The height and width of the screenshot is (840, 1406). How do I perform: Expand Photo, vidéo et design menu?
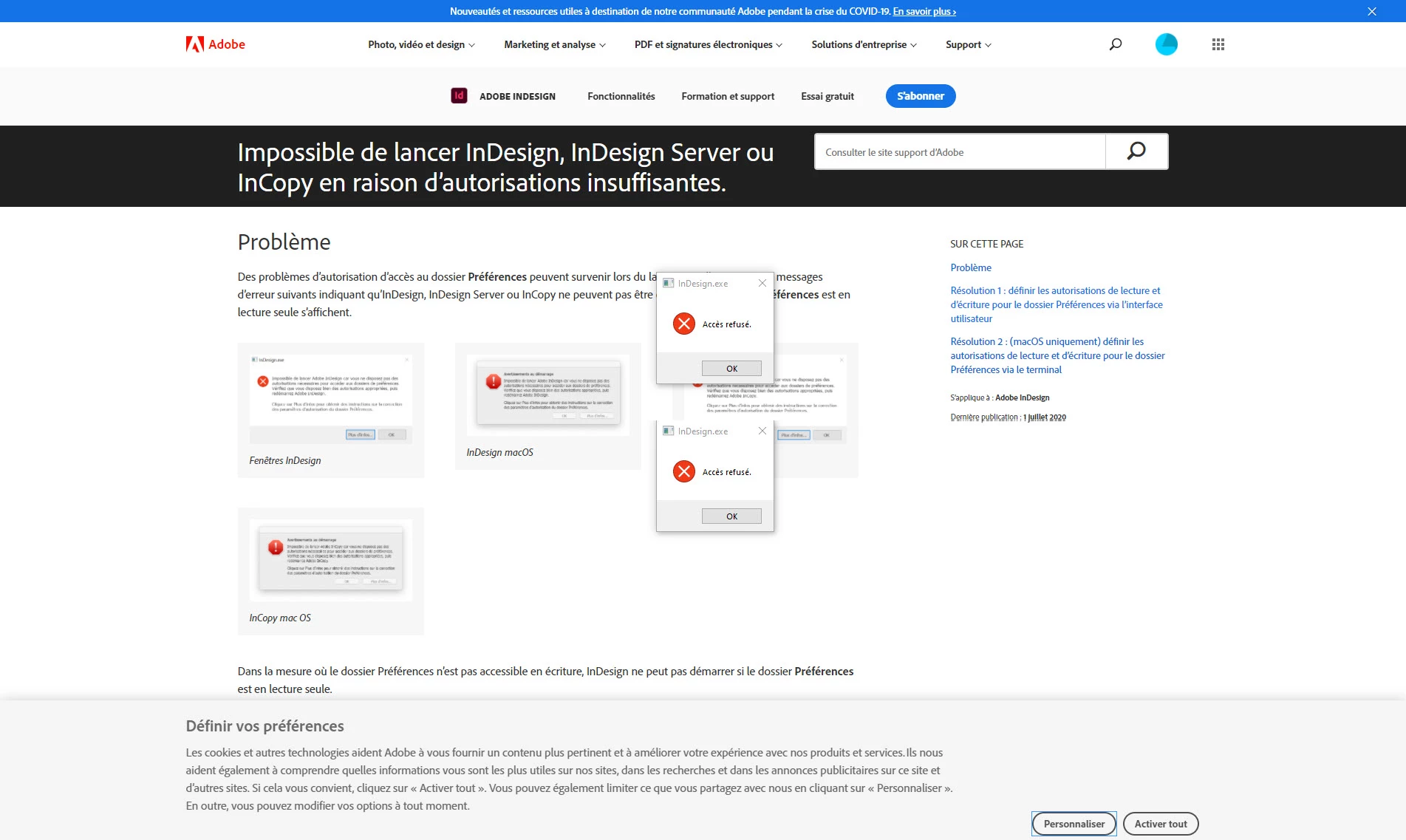point(421,44)
